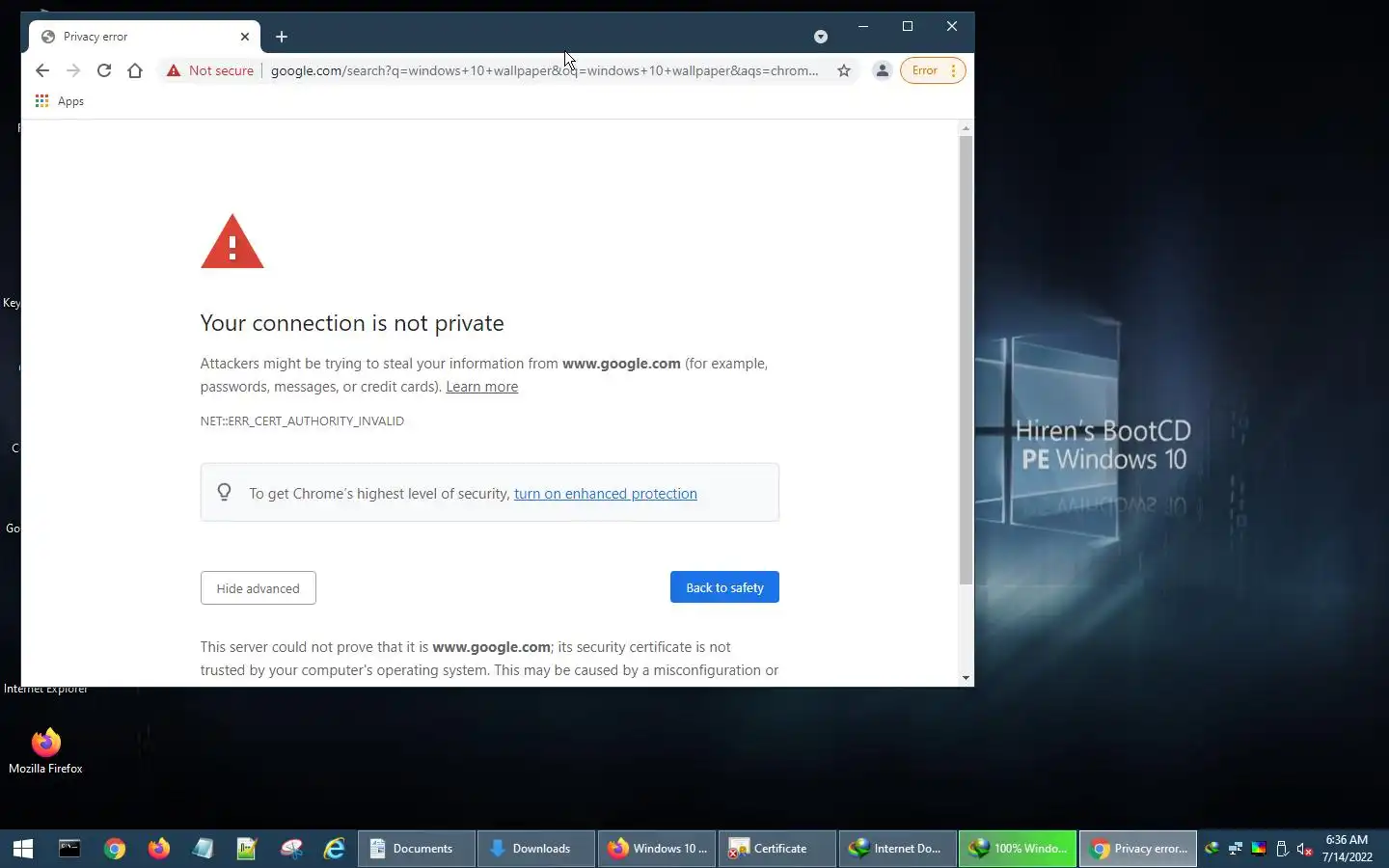Switch to Internet Do... taskbar window

[x=897, y=849]
